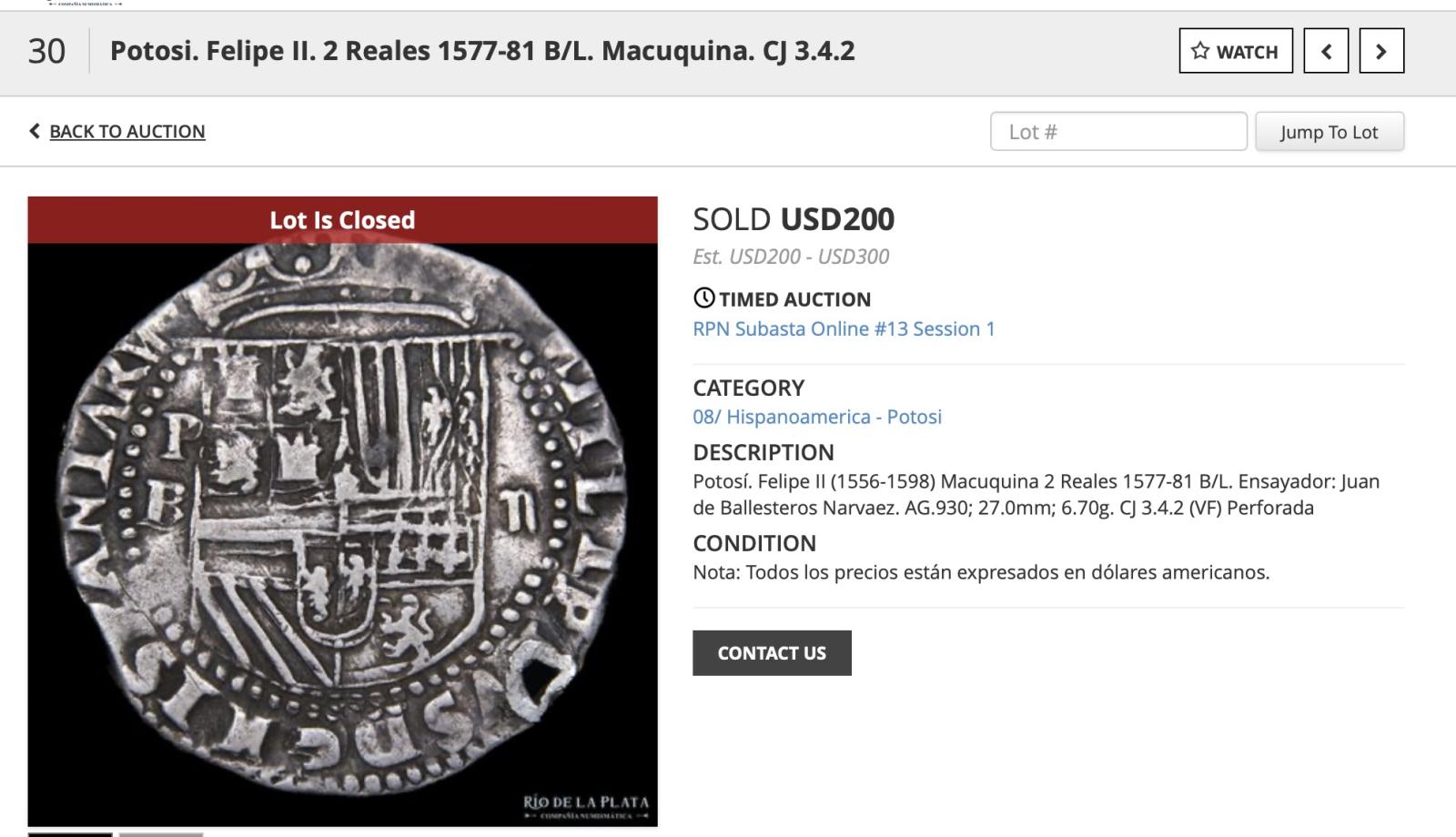1456x837 pixels.
Task: Open RPN Subasta Online #13 Session 1
Action: 844,328
